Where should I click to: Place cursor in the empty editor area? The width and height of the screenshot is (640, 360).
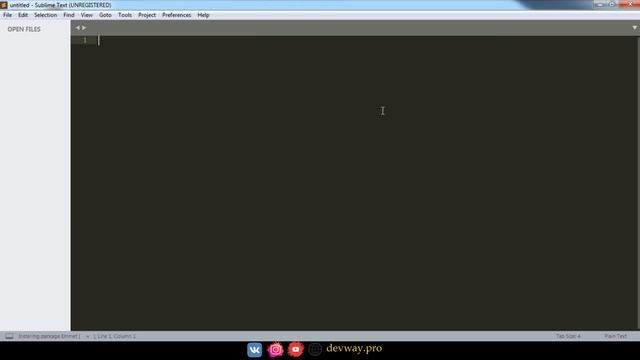tap(355, 184)
